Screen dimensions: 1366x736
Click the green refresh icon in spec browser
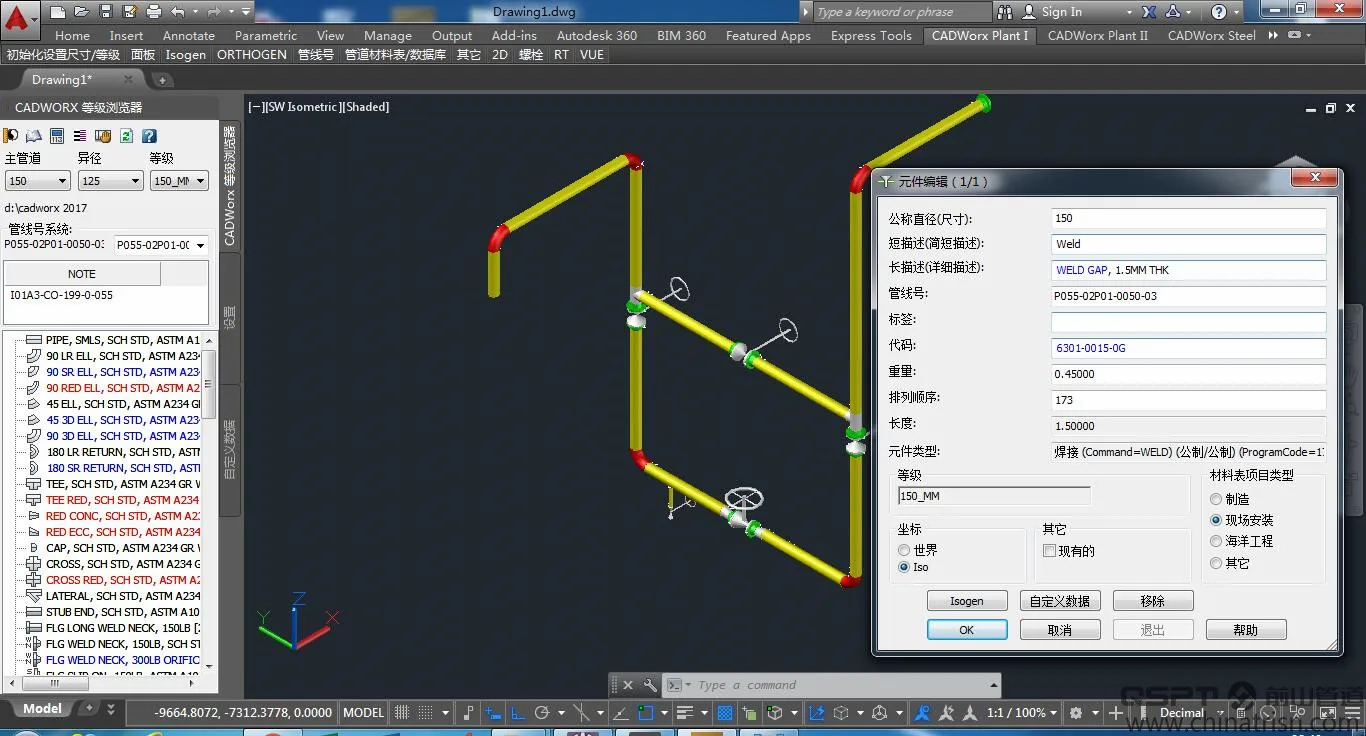(125, 136)
